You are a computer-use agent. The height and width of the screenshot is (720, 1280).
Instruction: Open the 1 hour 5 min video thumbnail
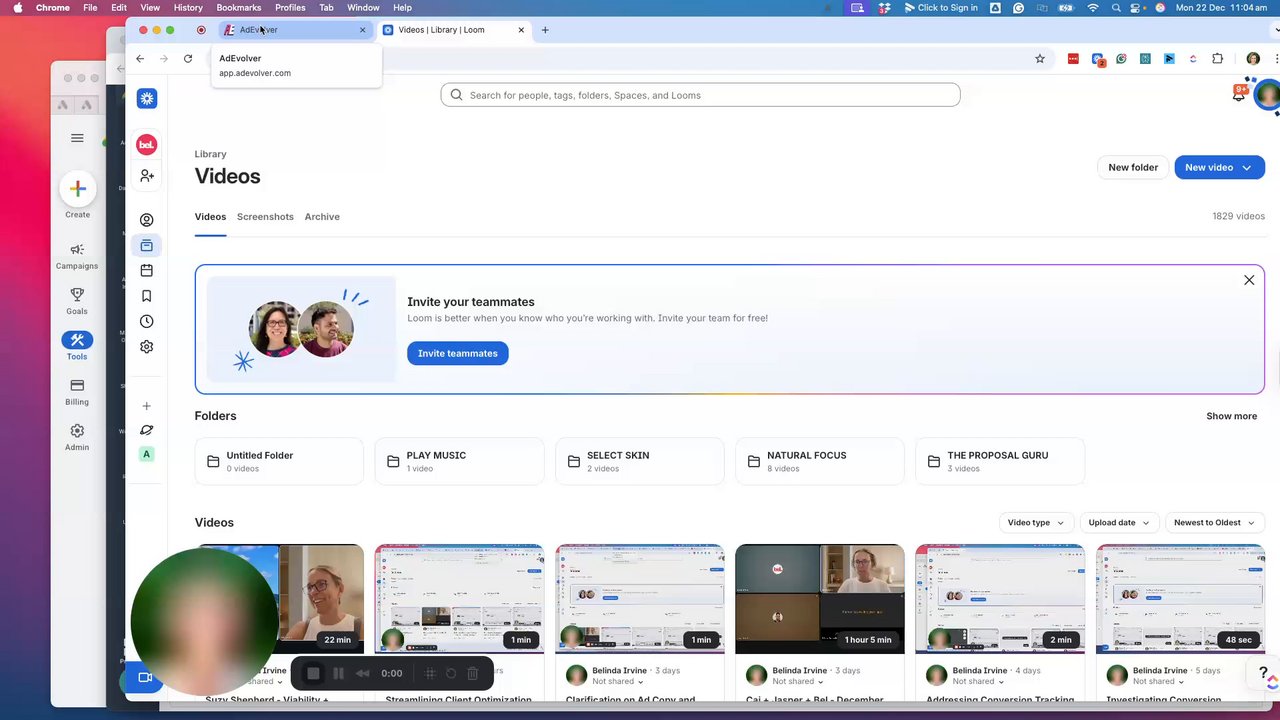820,599
